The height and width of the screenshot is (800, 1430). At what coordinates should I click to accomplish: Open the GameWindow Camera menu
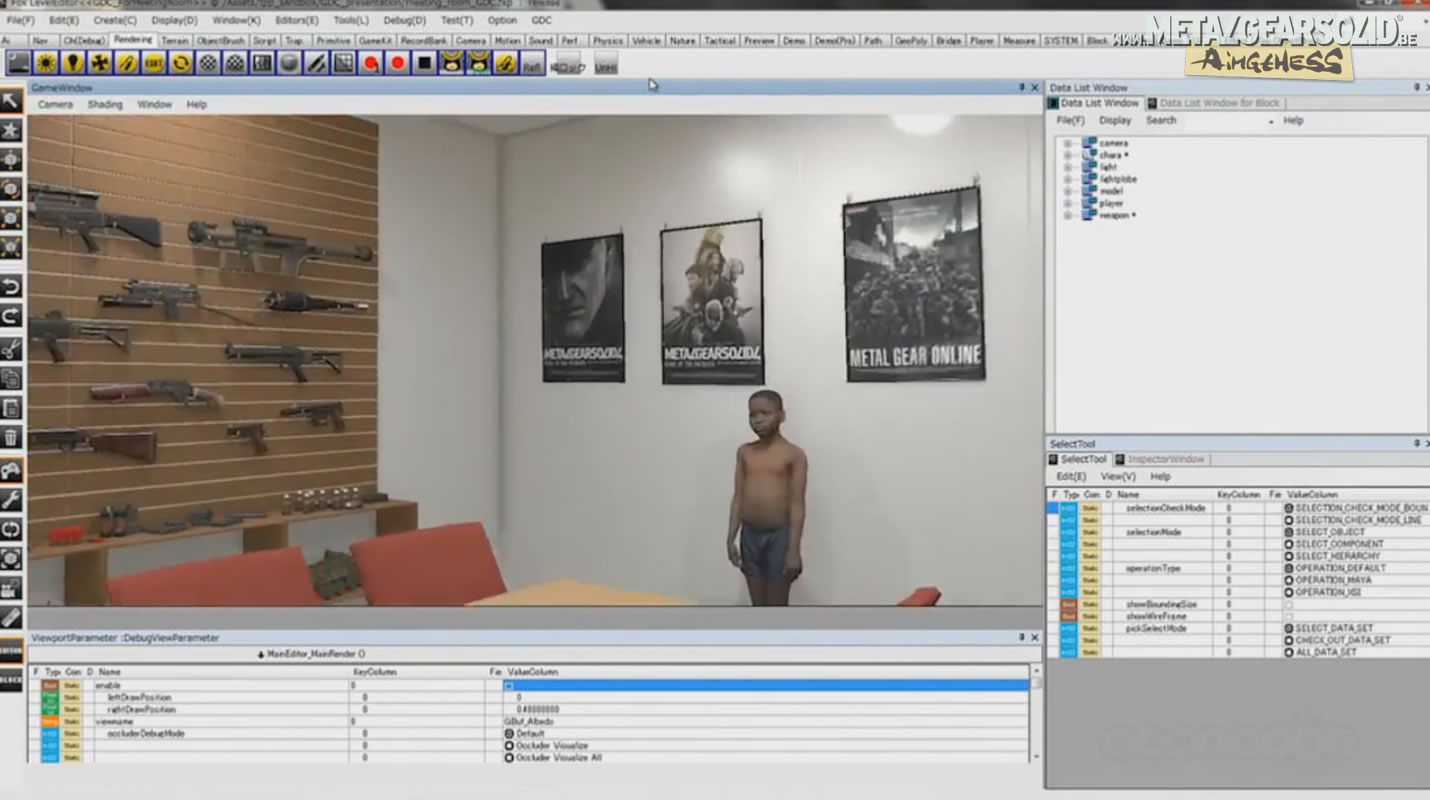point(55,104)
